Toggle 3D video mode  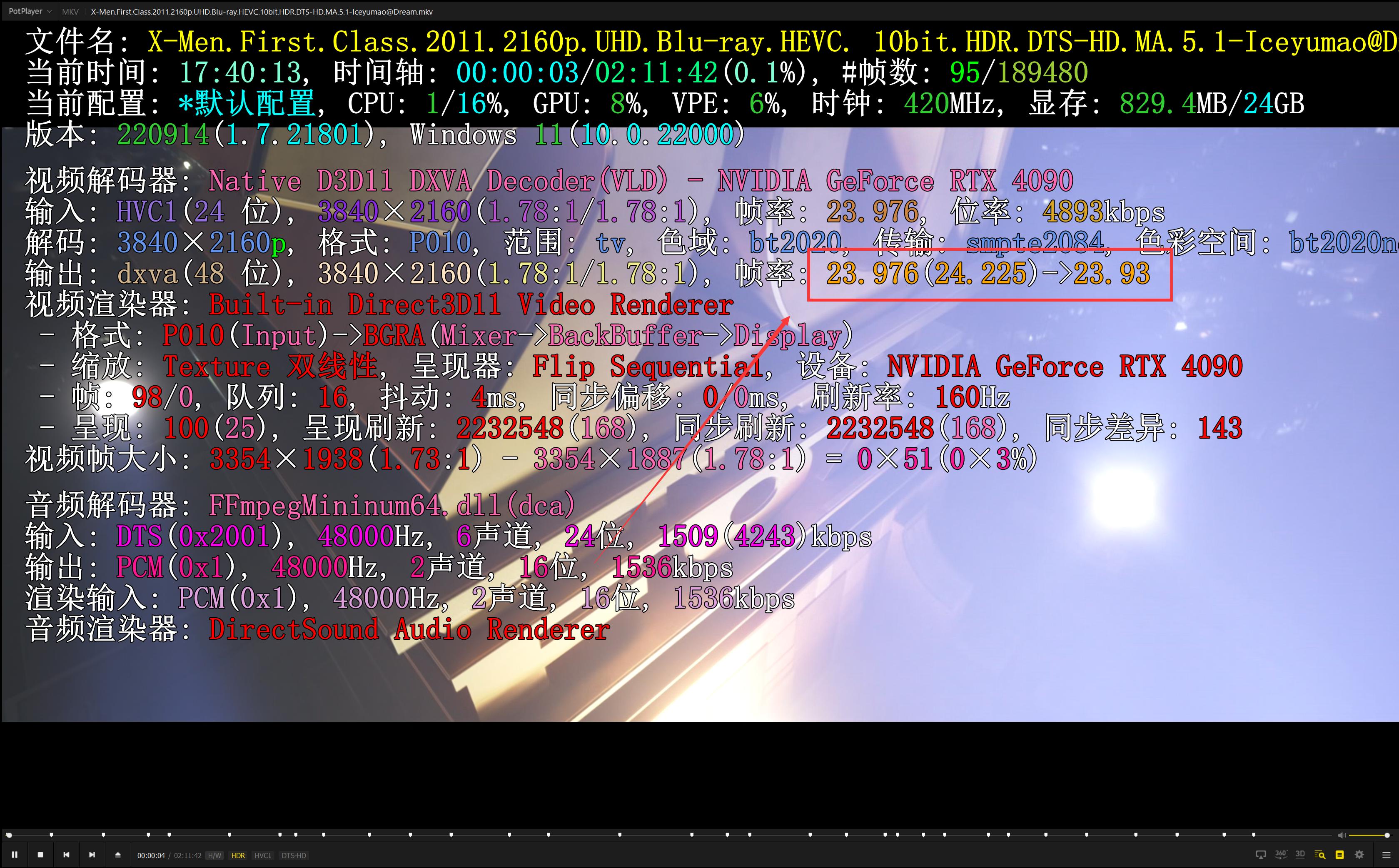point(1300,855)
